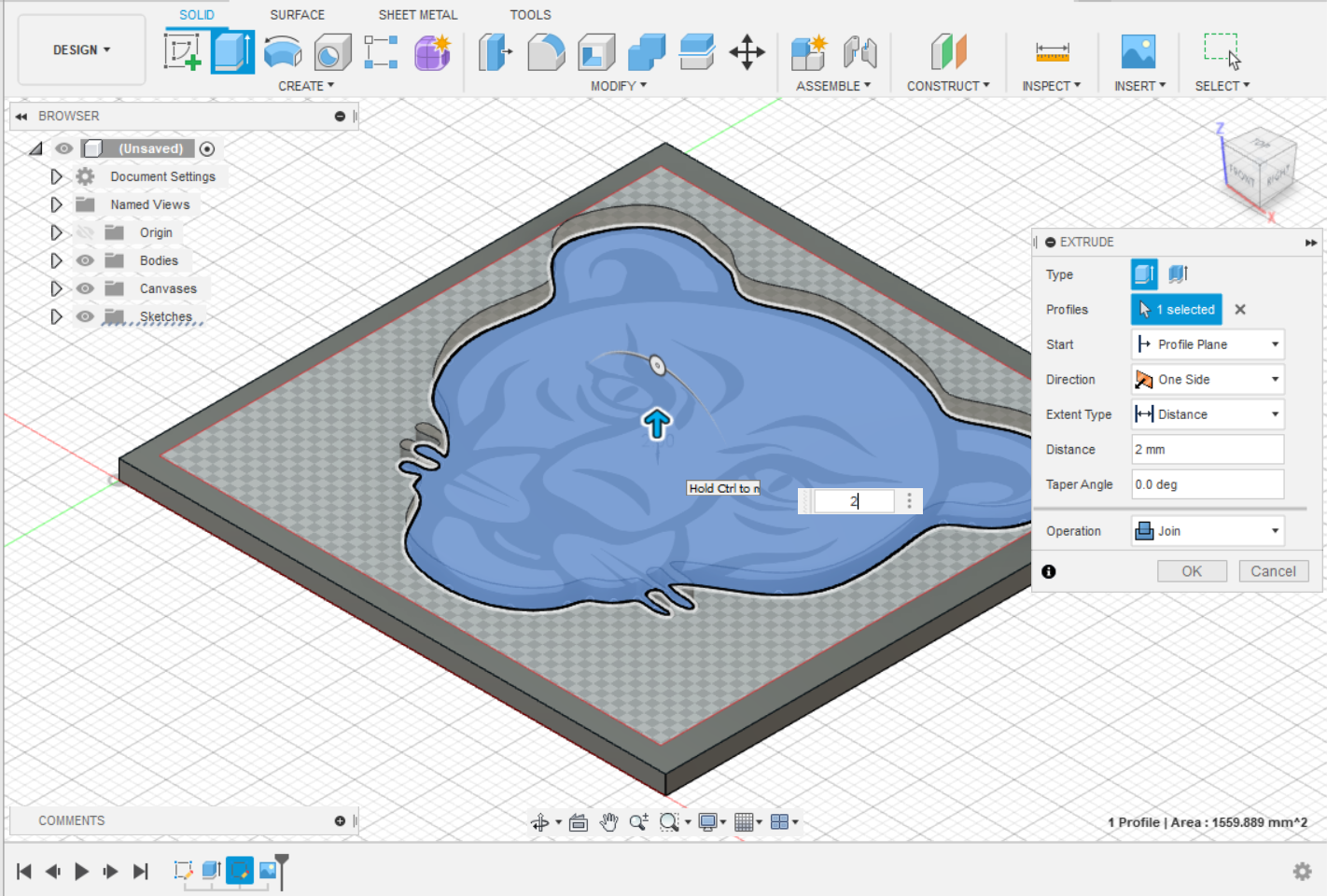Click the Taper Angle input field
Viewport: 1327px width, 896px height.
[1208, 484]
